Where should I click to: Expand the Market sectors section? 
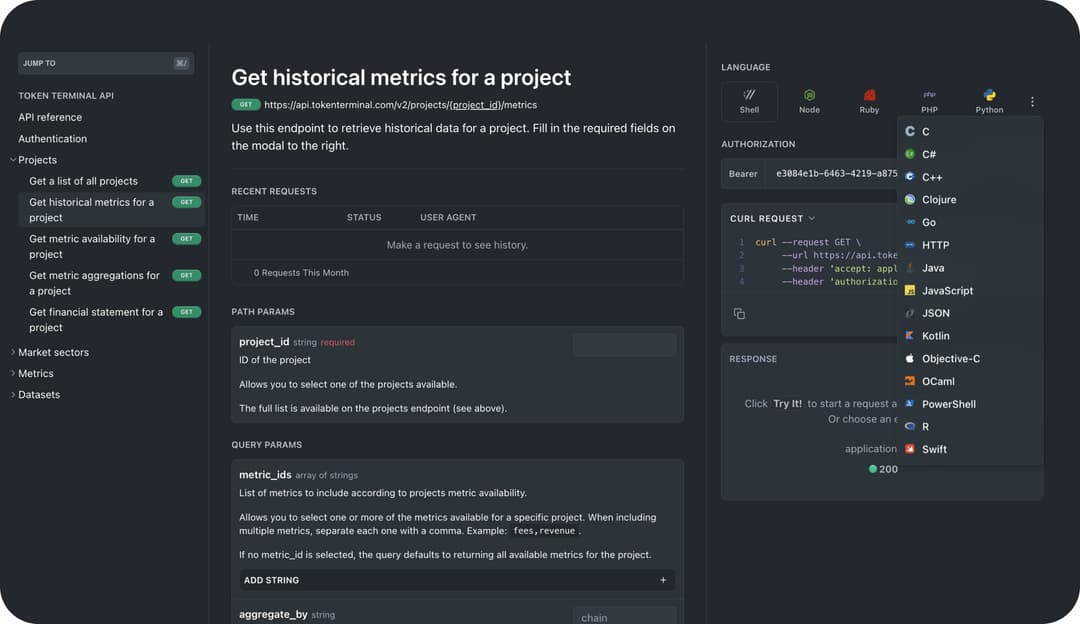[x=13, y=352]
